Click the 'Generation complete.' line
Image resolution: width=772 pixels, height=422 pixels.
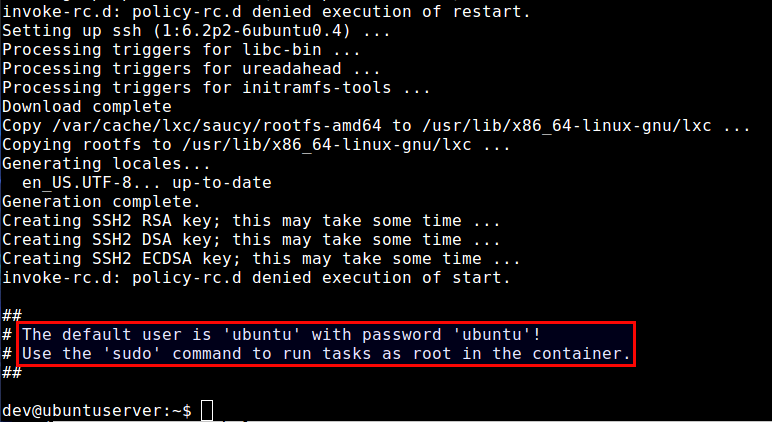click(x=101, y=202)
